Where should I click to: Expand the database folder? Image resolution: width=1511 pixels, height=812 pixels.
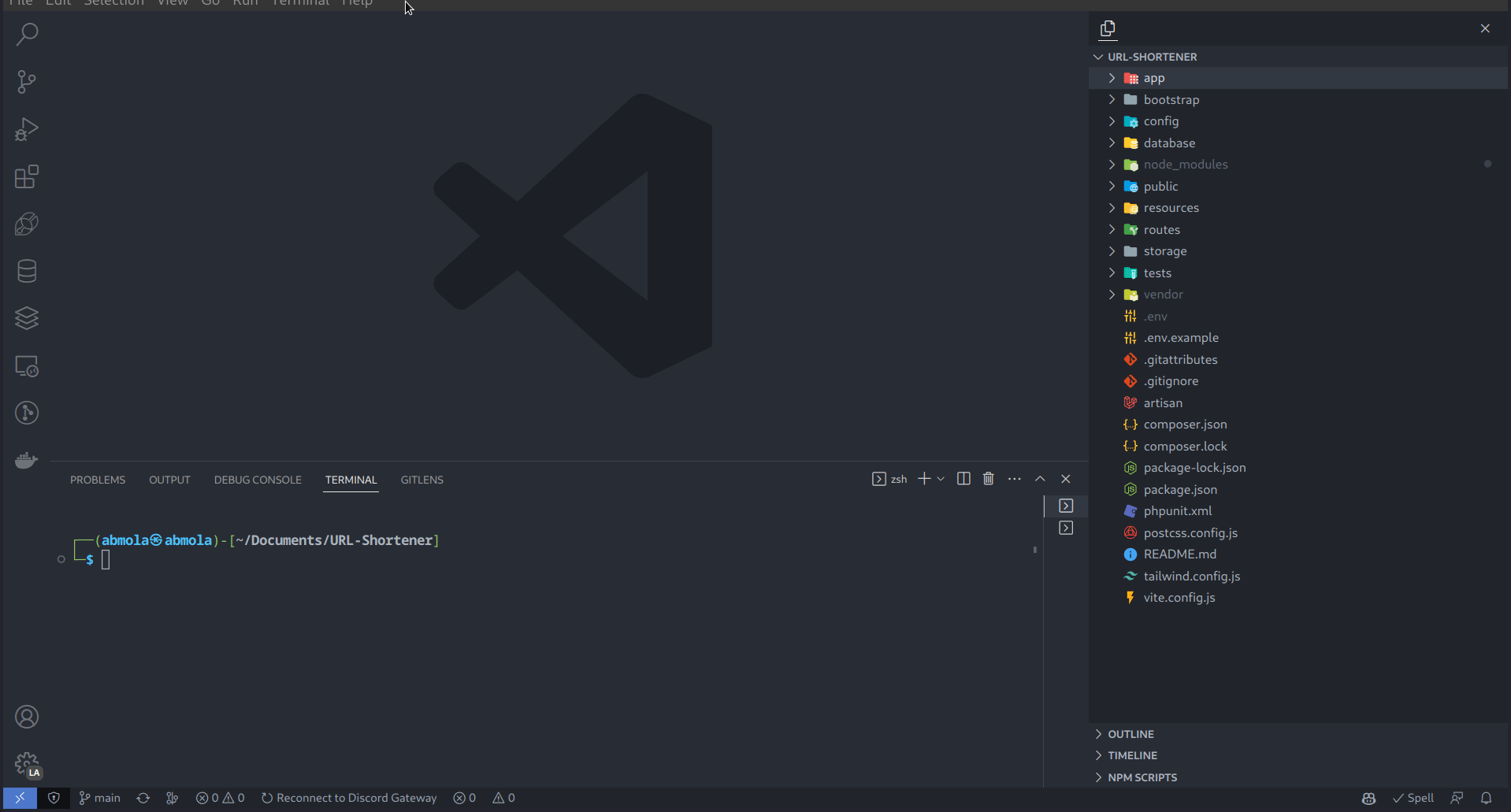(x=1298, y=143)
